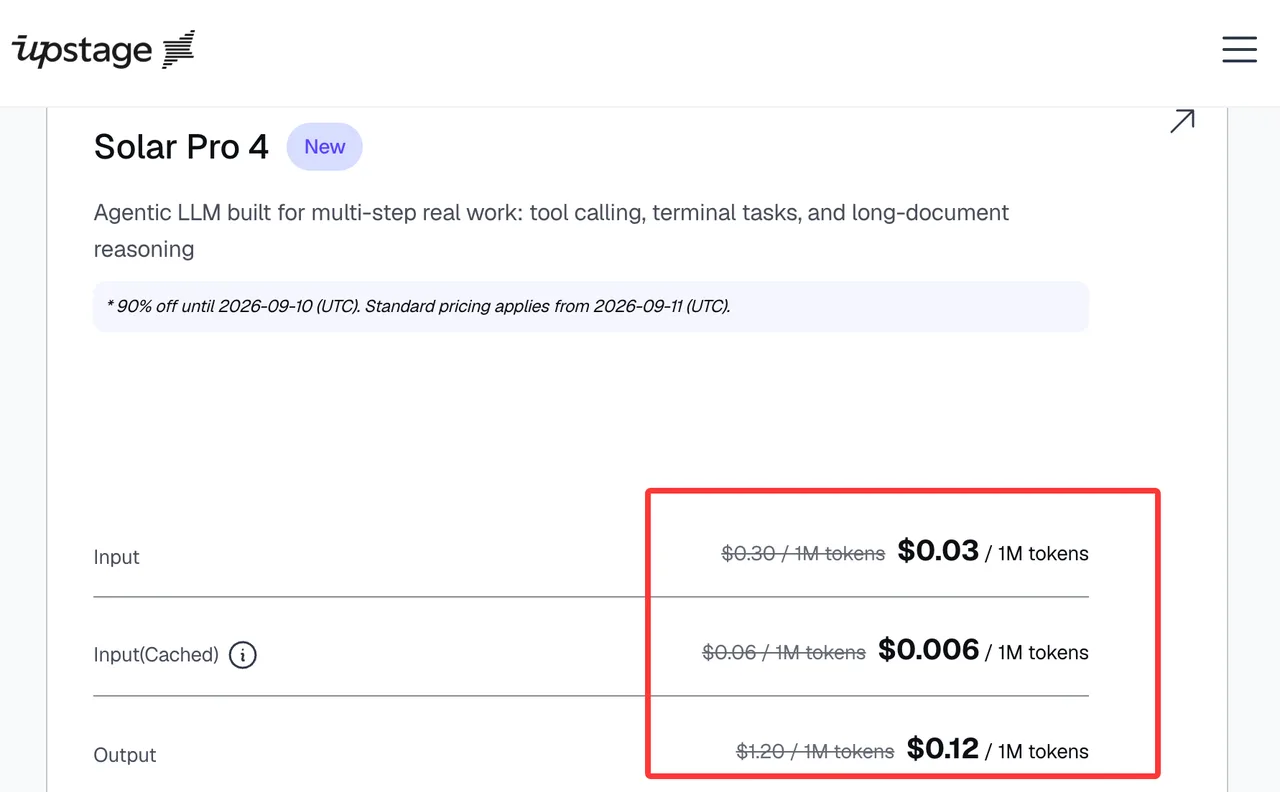The image size is (1280, 792).
Task: Click the Input(Cached) row label
Action: (x=156, y=655)
